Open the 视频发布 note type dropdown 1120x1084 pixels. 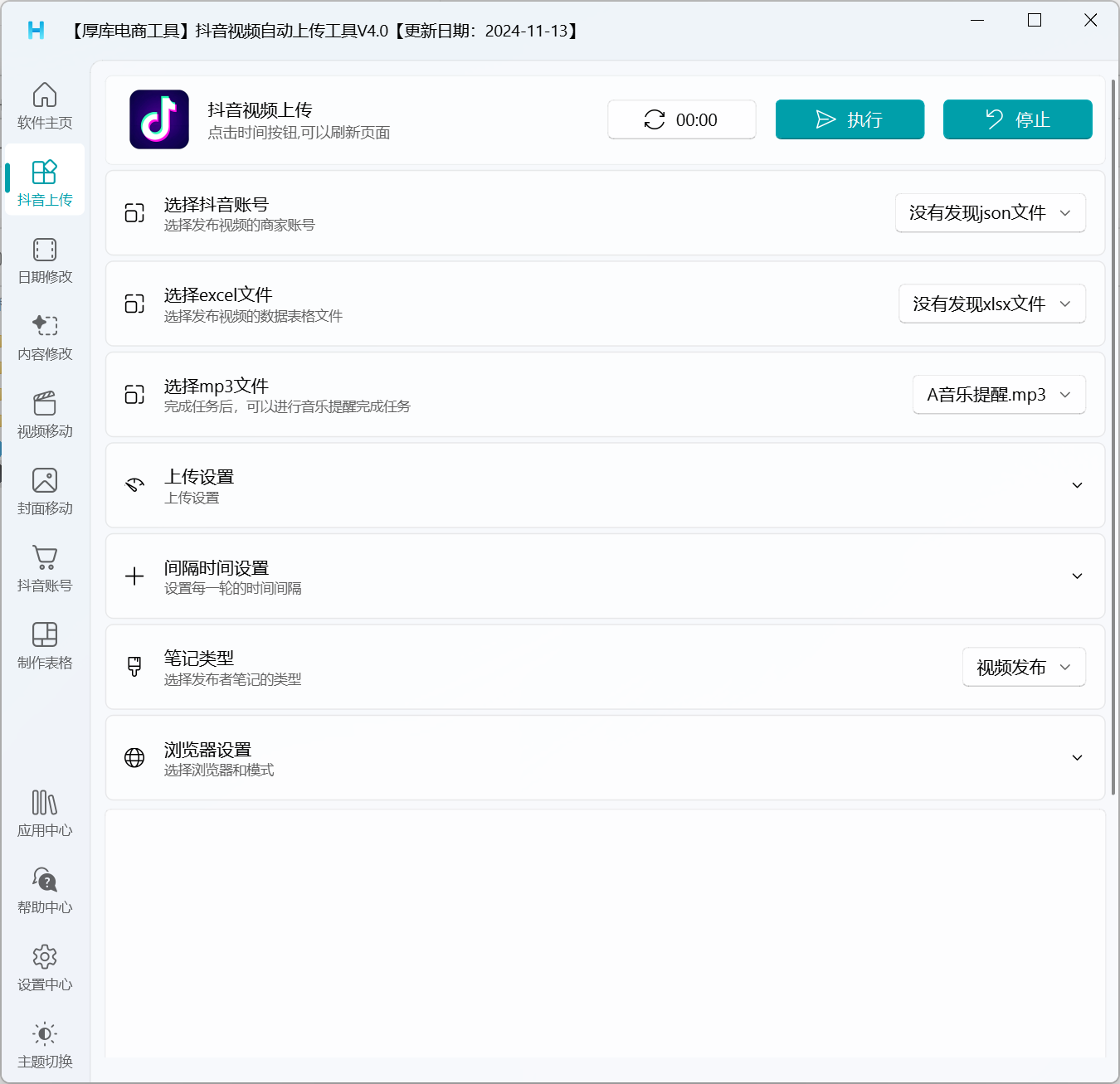point(1024,667)
